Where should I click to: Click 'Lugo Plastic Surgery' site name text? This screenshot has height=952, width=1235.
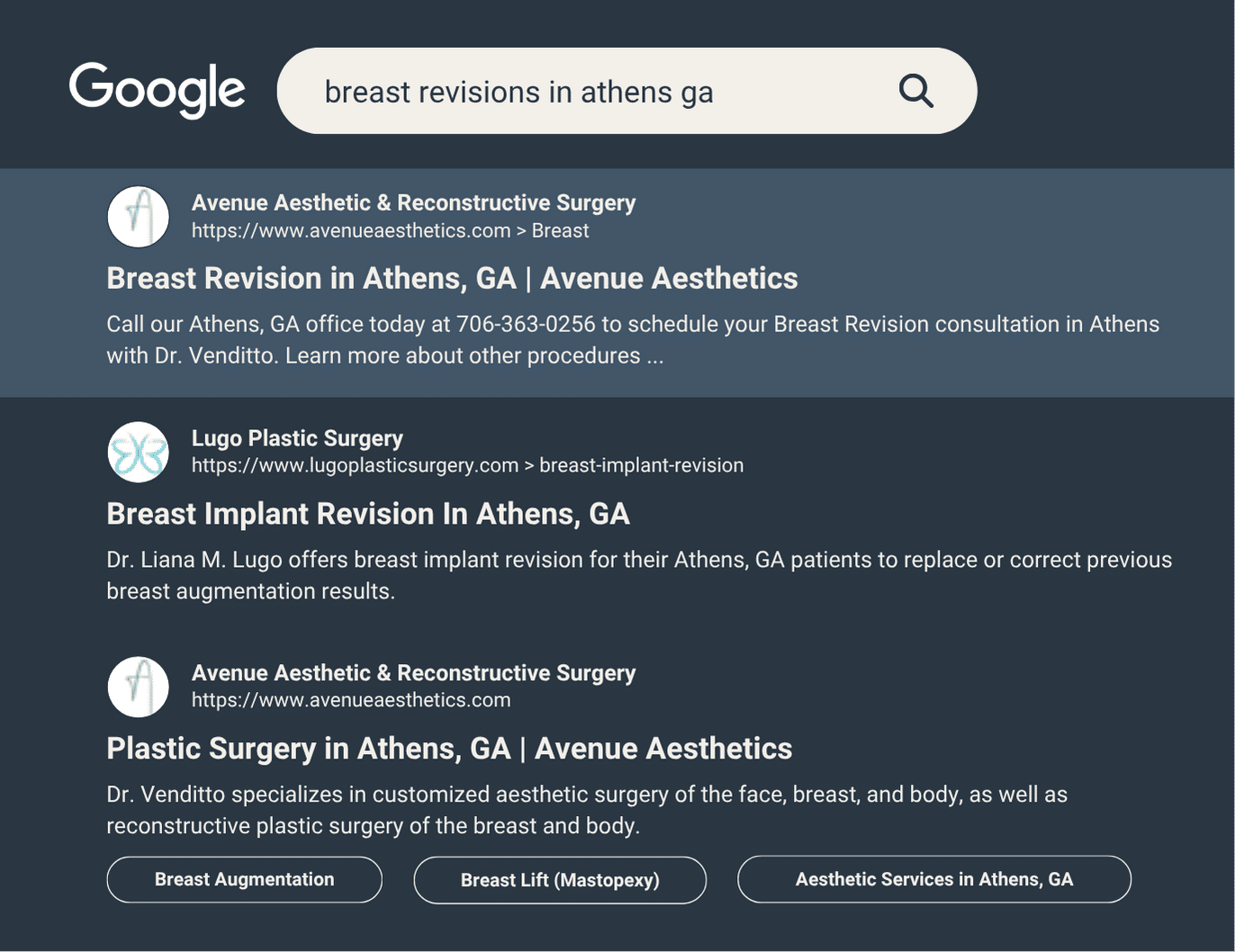(297, 438)
